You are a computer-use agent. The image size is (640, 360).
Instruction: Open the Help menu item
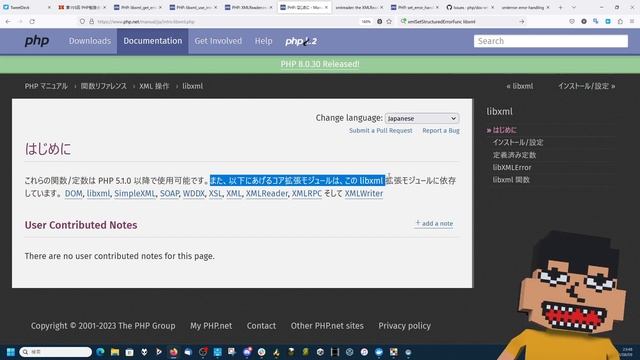tap(263, 41)
